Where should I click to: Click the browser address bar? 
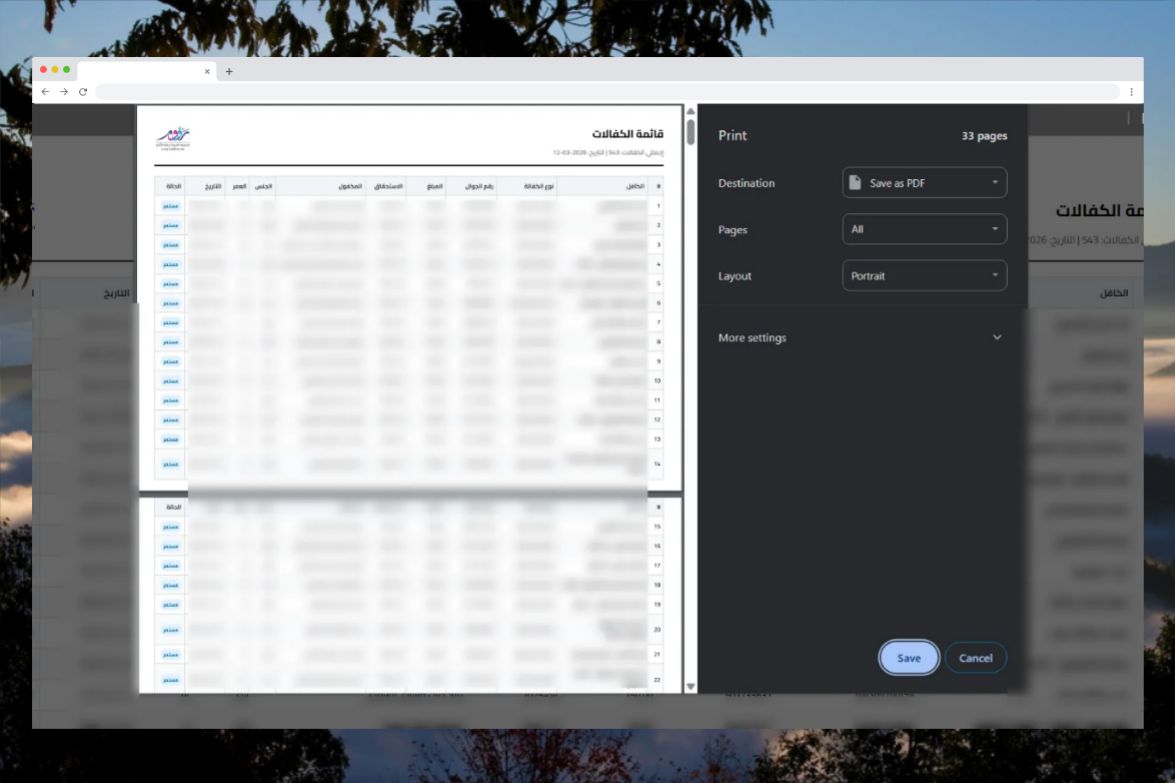tap(607, 91)
